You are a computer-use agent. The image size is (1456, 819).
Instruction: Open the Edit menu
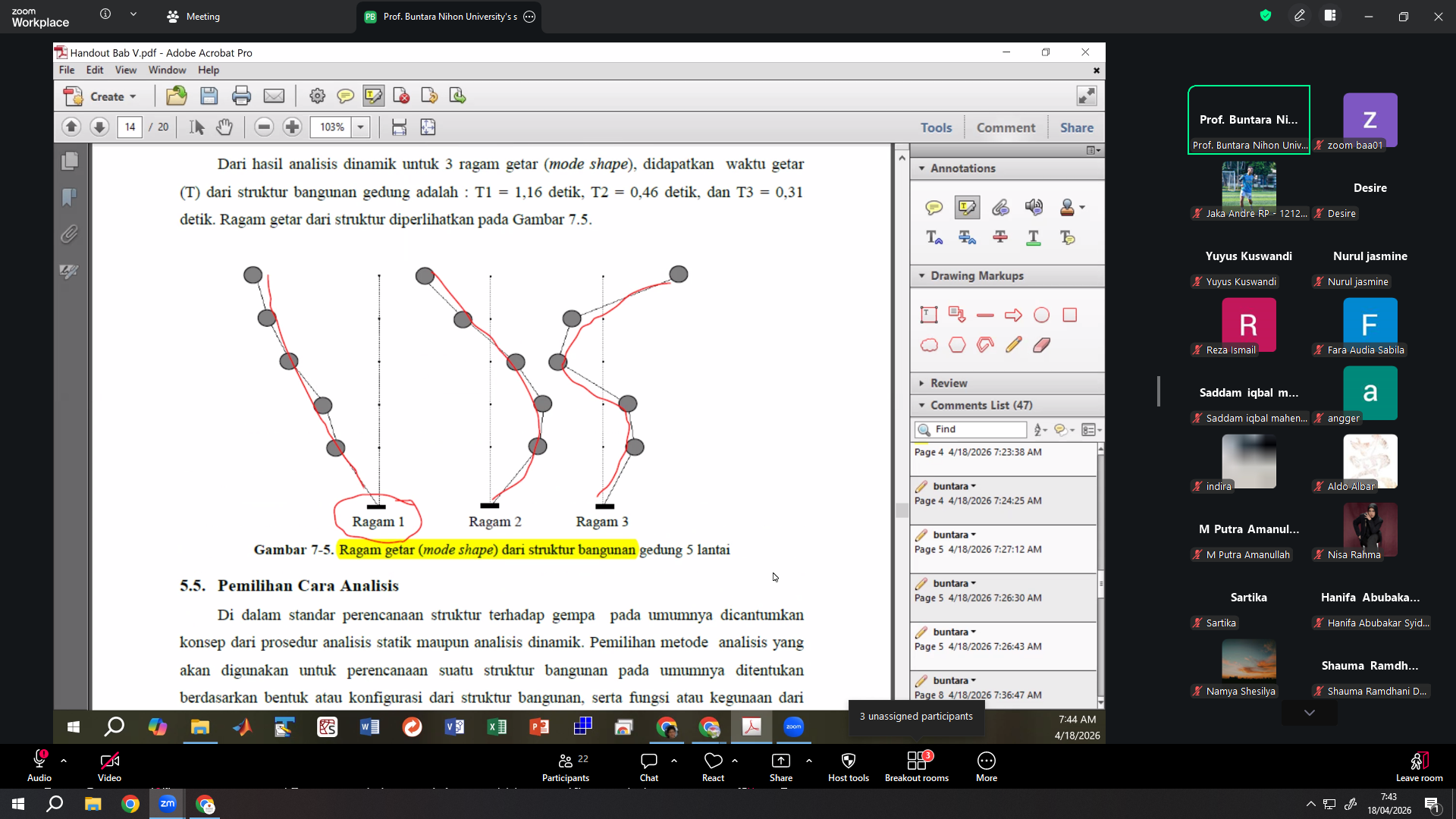pyautogui.click(x=95, y=70)
